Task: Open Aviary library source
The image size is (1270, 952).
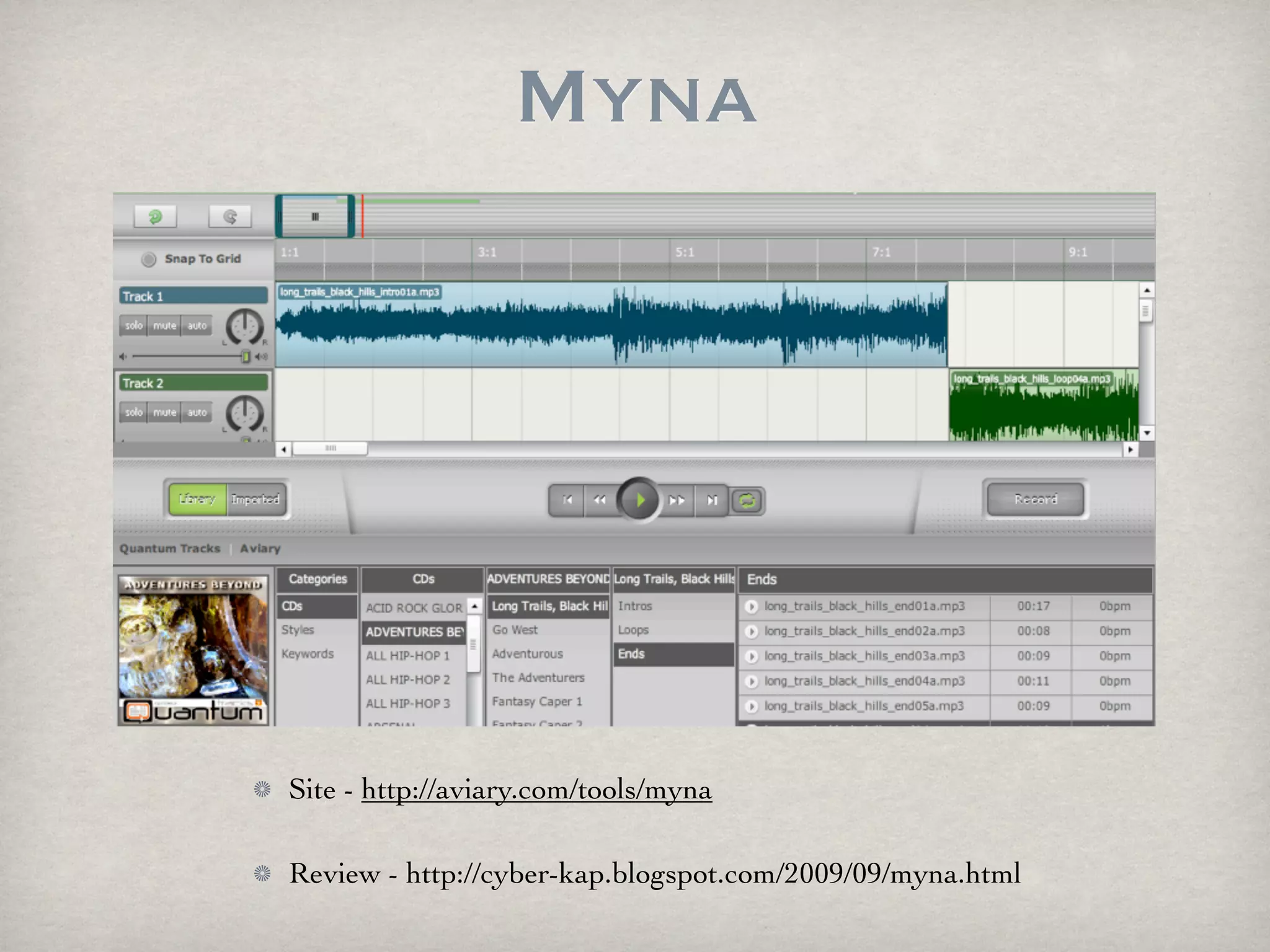Action: (x=260, y=549)
